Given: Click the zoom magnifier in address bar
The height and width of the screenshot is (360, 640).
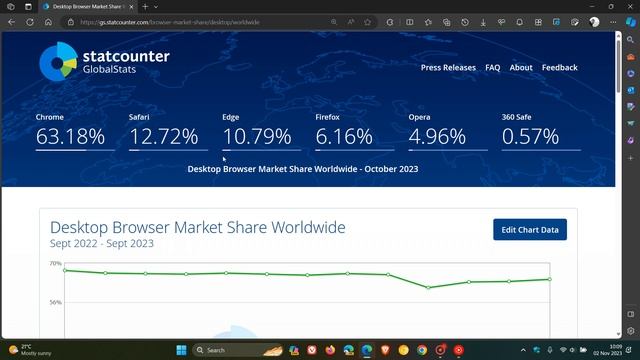Looking at the screenshot, I should [x=334, y=22].
